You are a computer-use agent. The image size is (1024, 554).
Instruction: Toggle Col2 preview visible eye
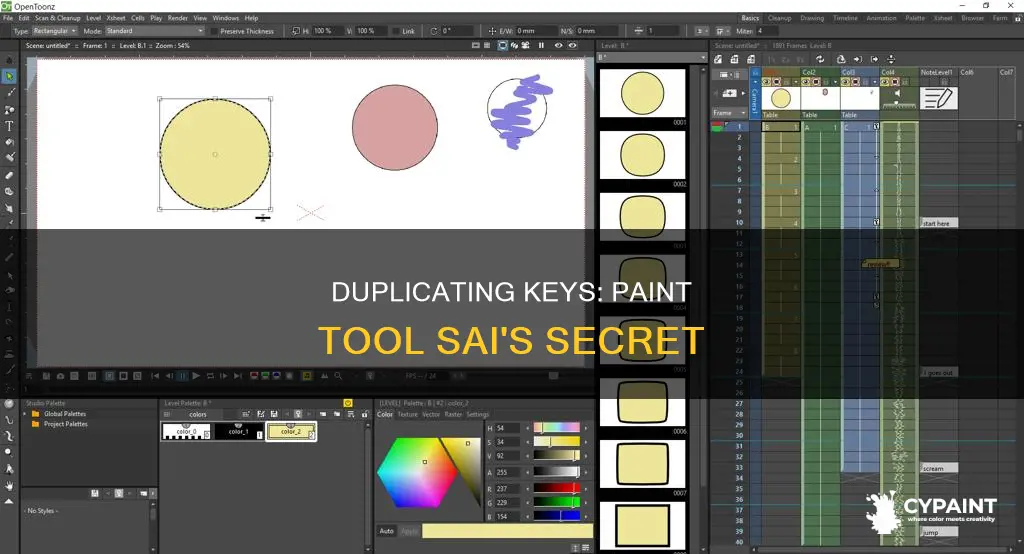805,81
